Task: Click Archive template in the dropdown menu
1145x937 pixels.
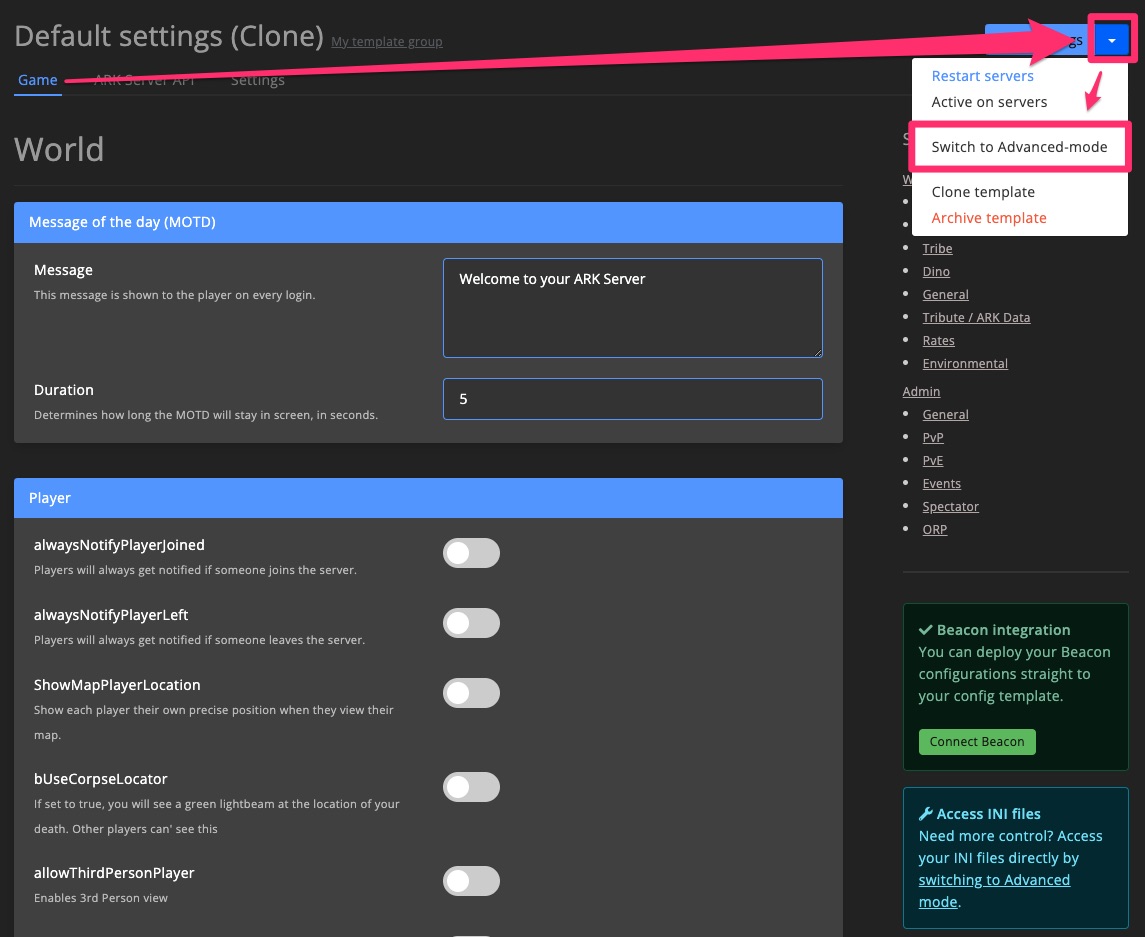Action: coord(988,217)
